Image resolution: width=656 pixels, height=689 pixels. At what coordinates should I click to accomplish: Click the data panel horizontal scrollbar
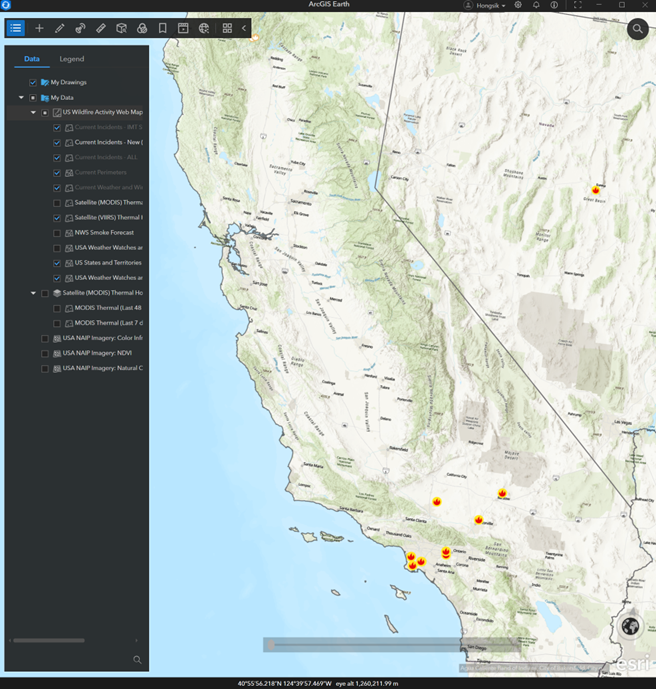point(49,641)
